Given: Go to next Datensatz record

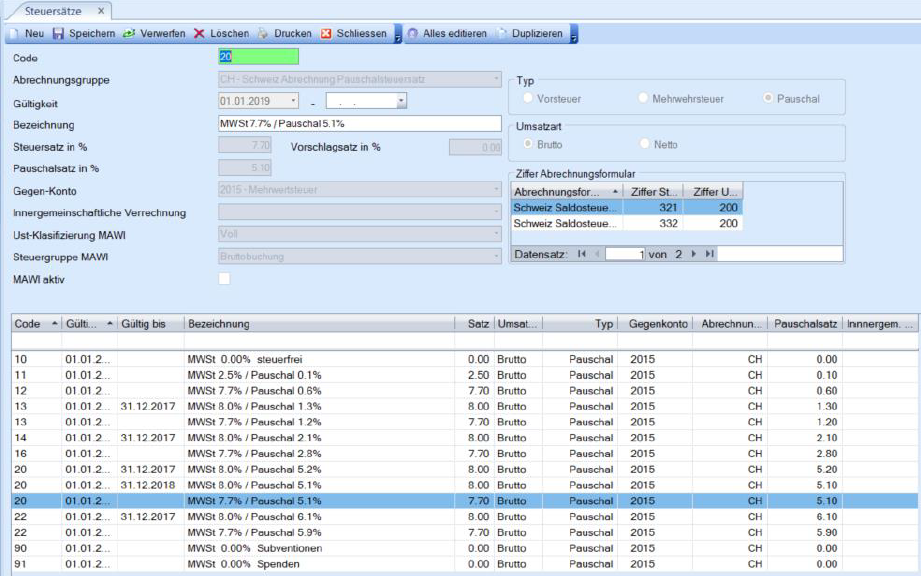Looking at the screenshot, I should coord(694,254).
